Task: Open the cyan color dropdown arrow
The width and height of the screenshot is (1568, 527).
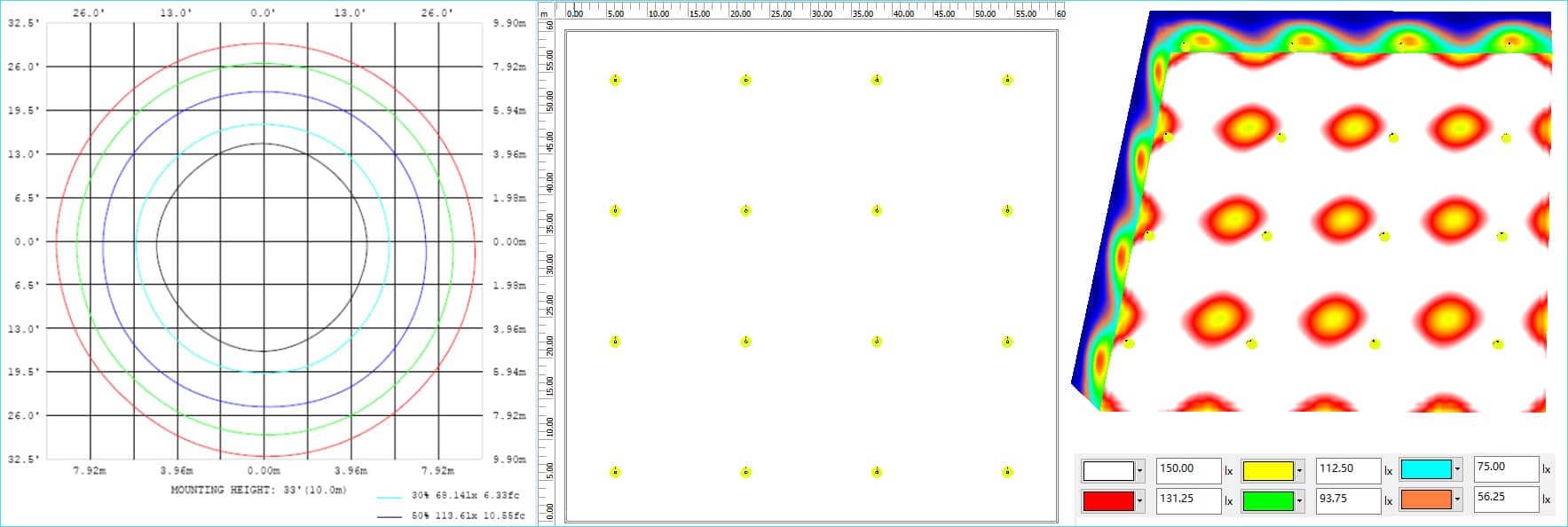Action: click(x=1457, y=469)
